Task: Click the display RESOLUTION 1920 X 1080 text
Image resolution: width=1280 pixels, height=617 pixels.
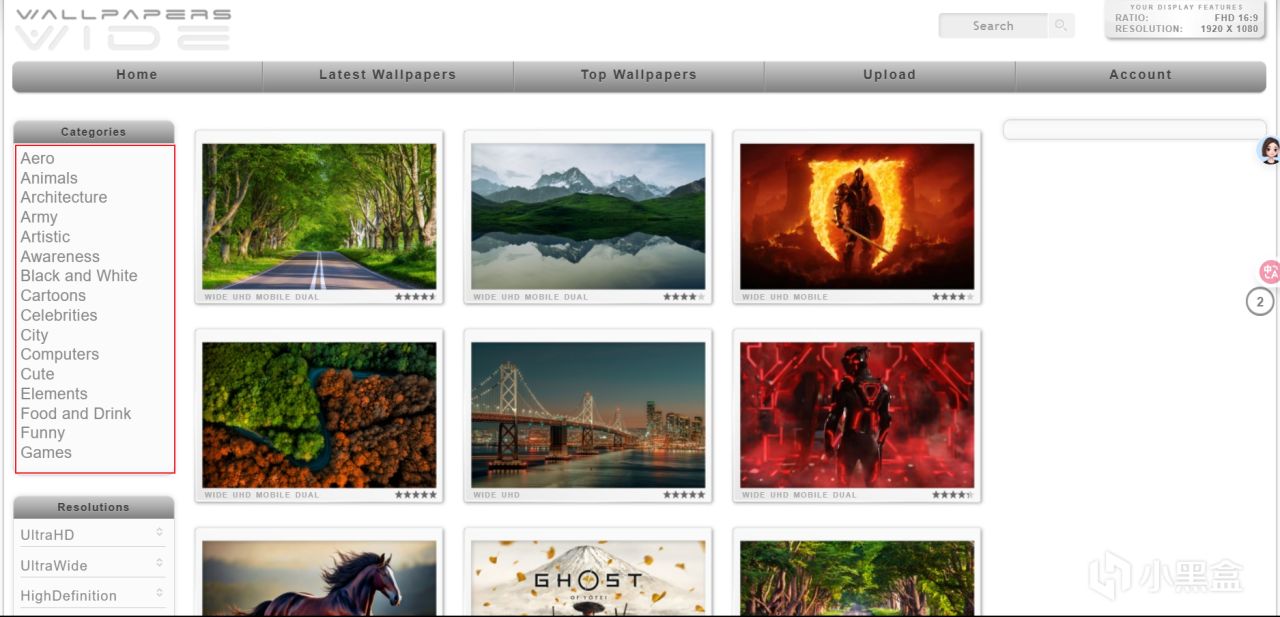Action: click(x=1187, y=29)
